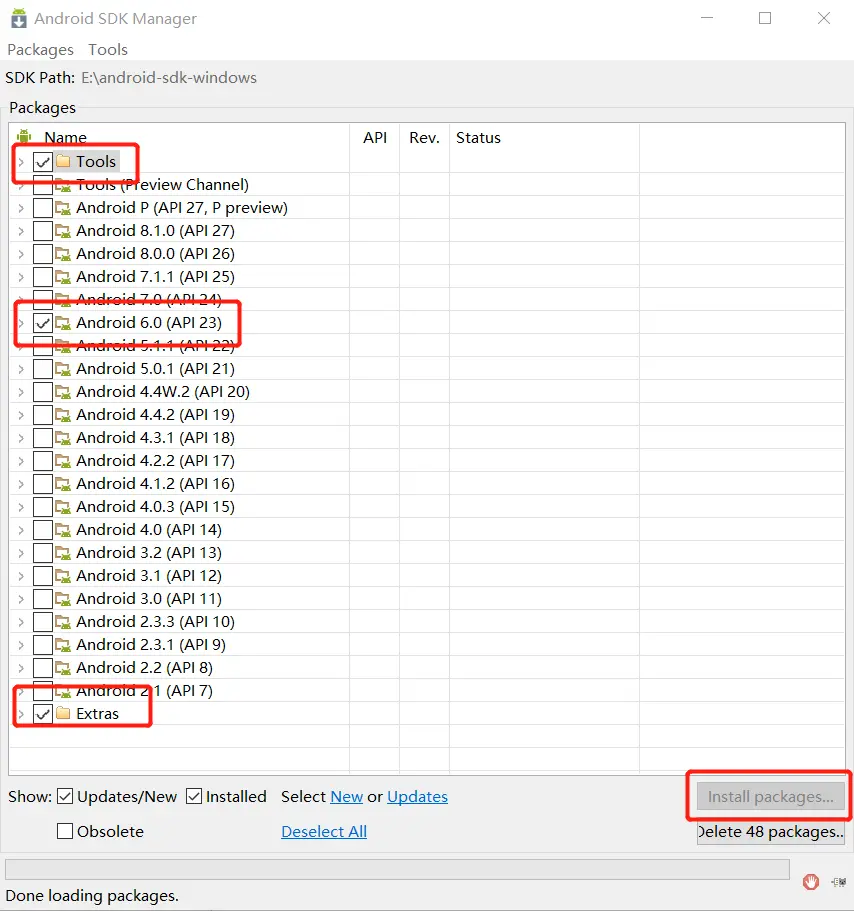Uncheck the Android 6.0 (API 23) checkbox
Viewport: 854px width, 911px height.
coord(43,322)
